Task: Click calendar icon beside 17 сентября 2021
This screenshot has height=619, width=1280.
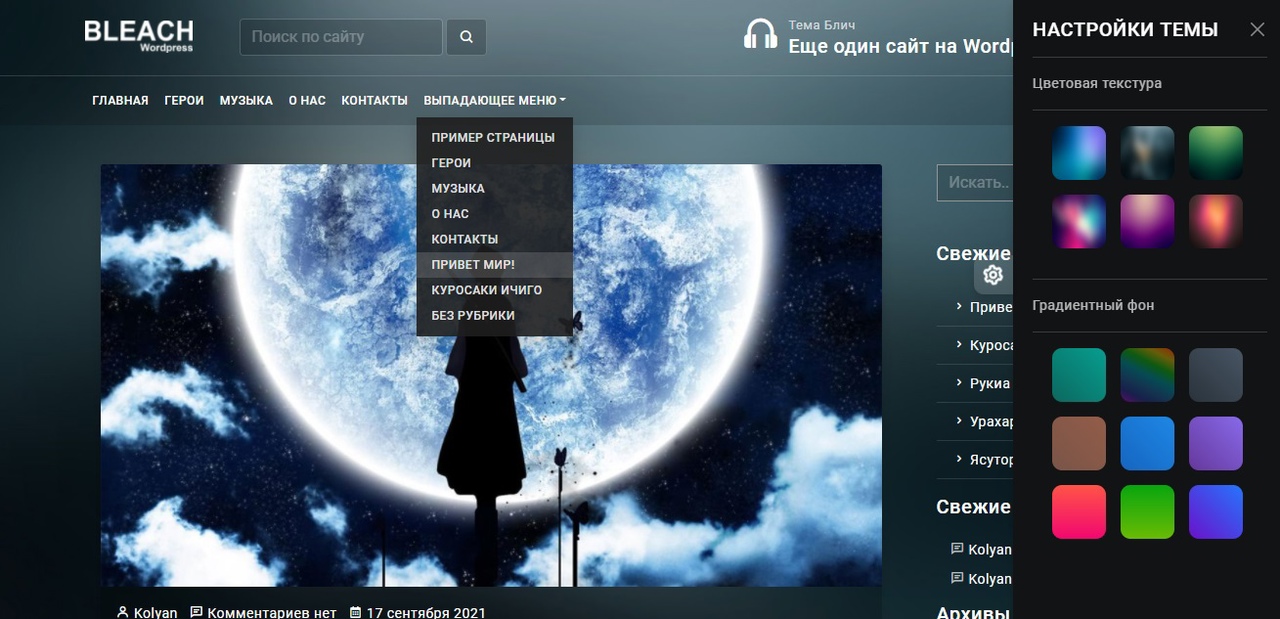Action: 355,612
